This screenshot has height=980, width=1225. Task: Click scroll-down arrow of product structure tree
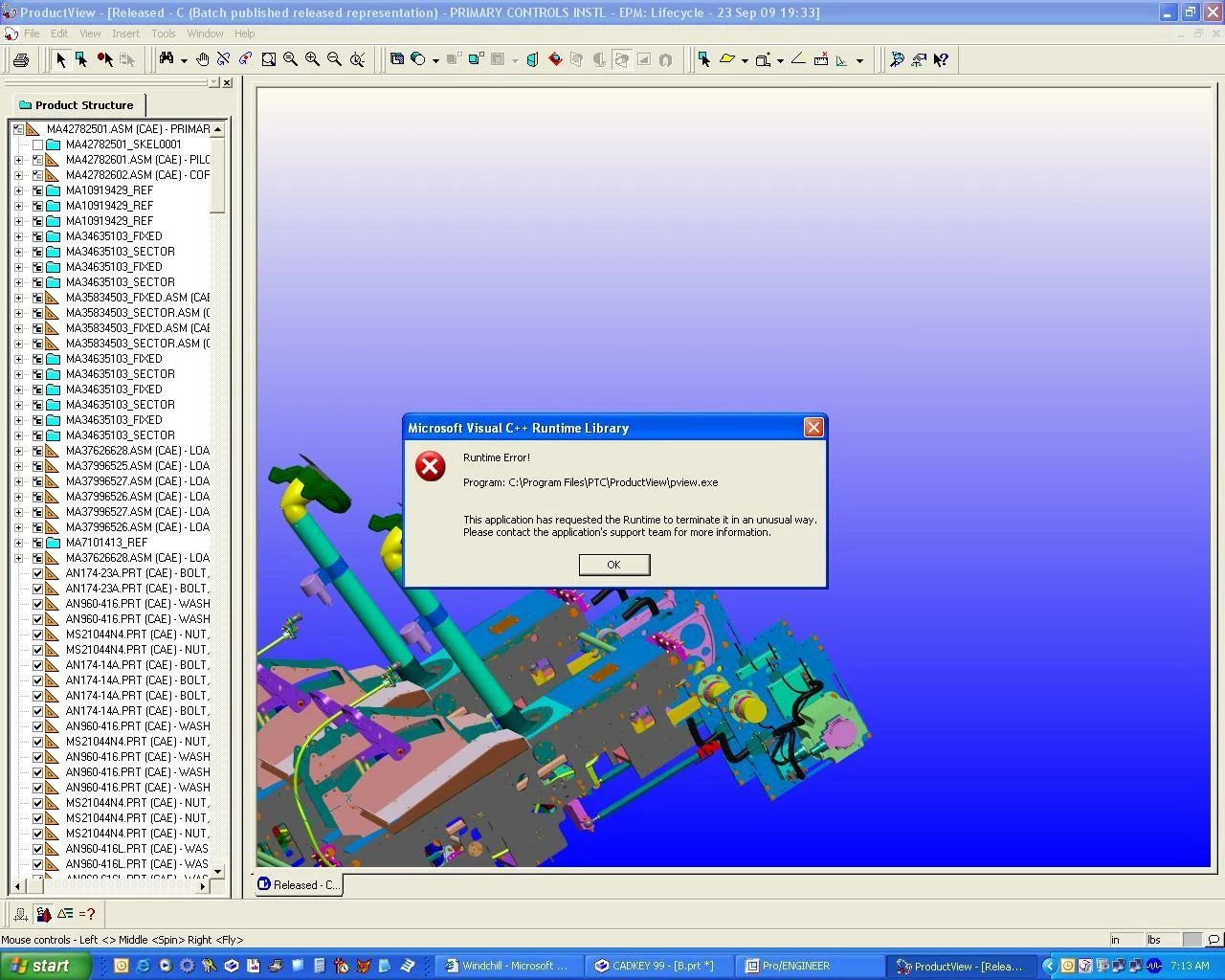click(x=217, y=872)
